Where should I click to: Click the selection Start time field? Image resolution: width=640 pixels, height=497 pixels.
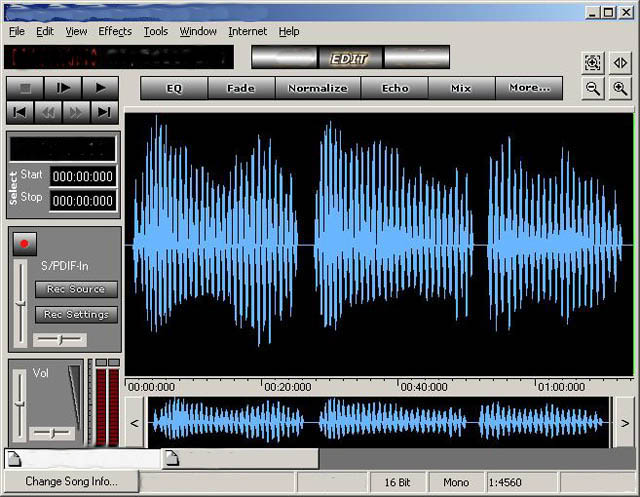click(x=83, y=176)
